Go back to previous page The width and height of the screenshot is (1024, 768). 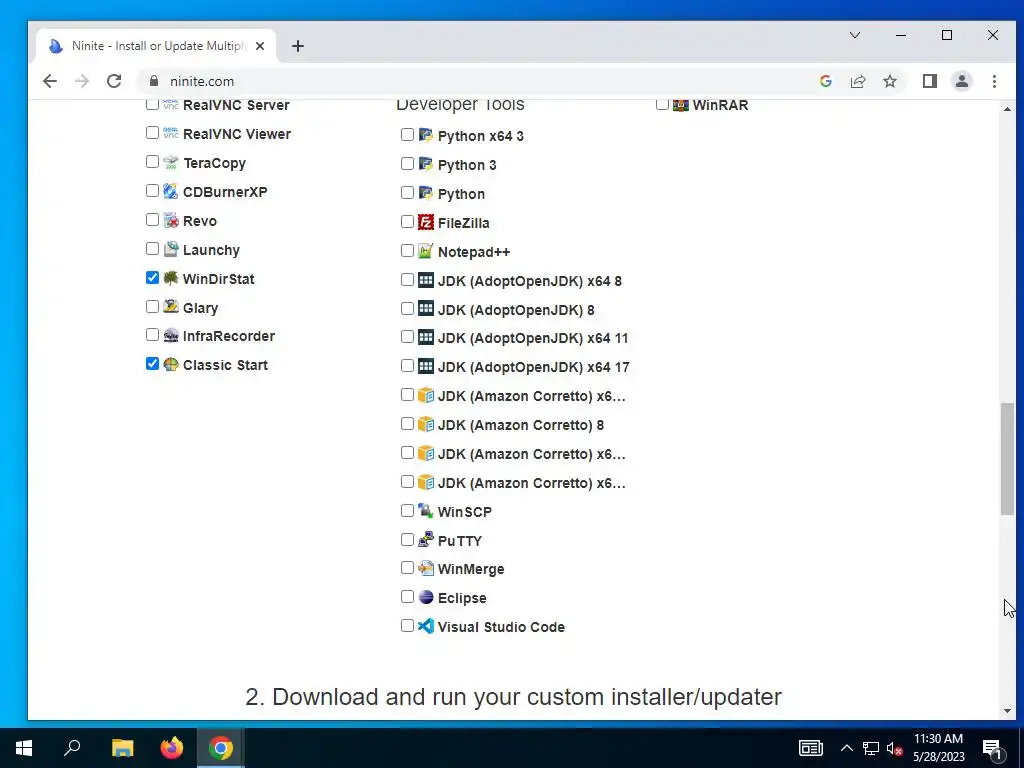pos(50,81)
